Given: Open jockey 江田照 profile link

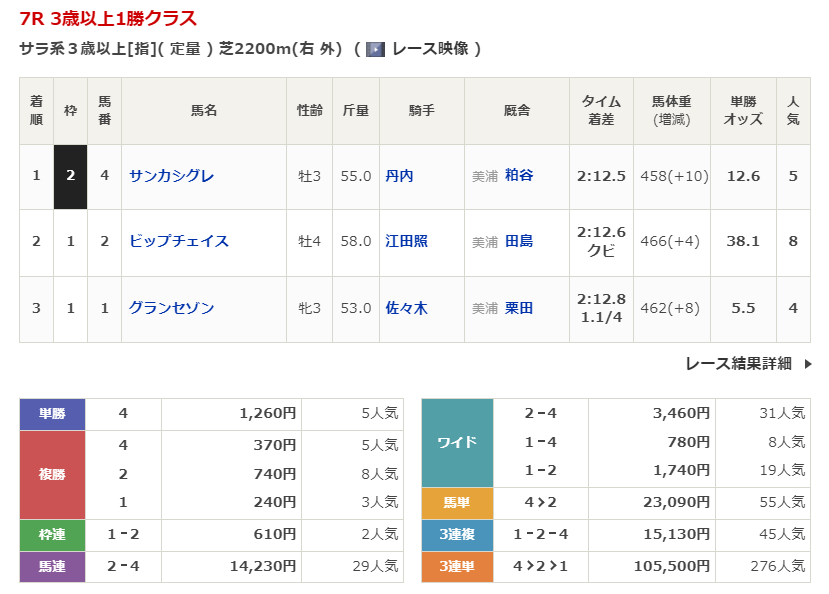Looking at the screenshot, I should [x=406, y=241].
